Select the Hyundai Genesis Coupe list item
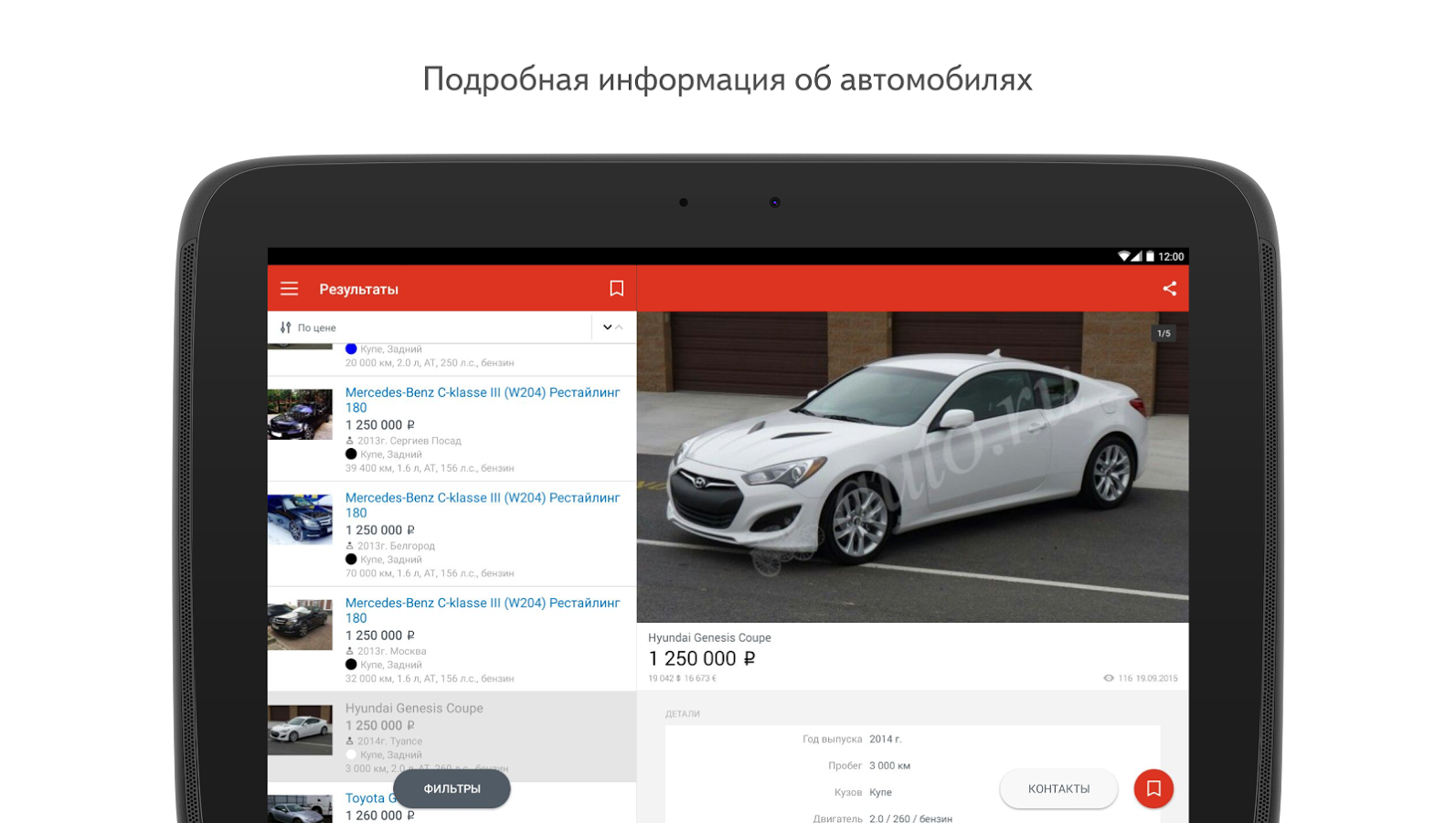 pos(452,737)
